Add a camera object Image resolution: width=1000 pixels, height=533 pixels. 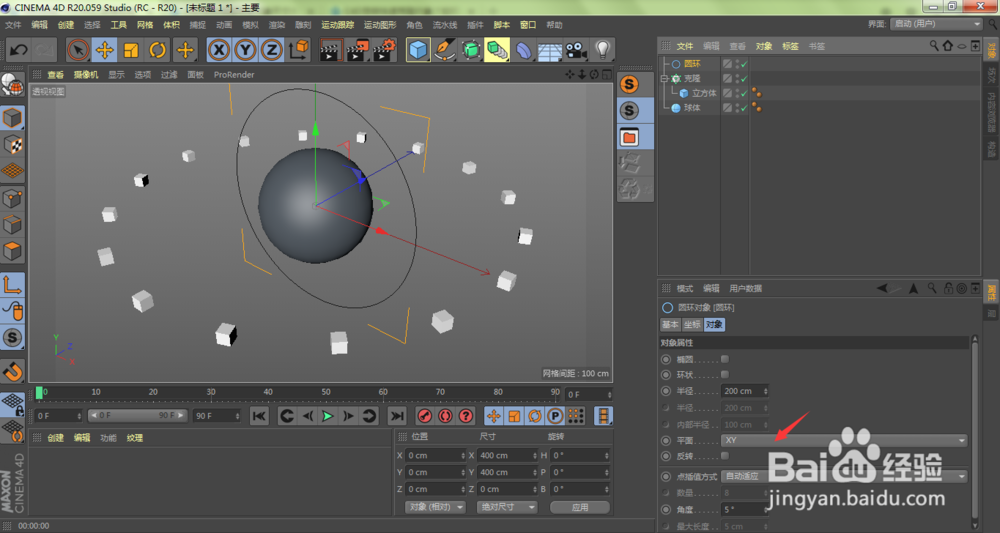click(x=576, y=50)
